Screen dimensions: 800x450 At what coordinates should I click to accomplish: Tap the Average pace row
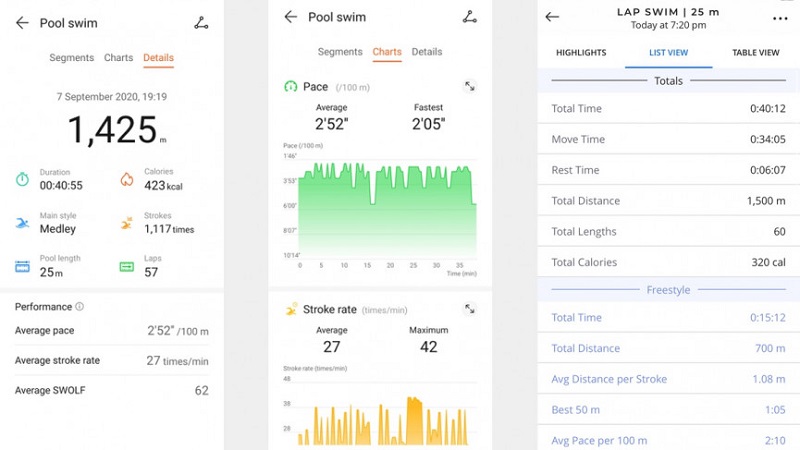[x=112, y=331]
